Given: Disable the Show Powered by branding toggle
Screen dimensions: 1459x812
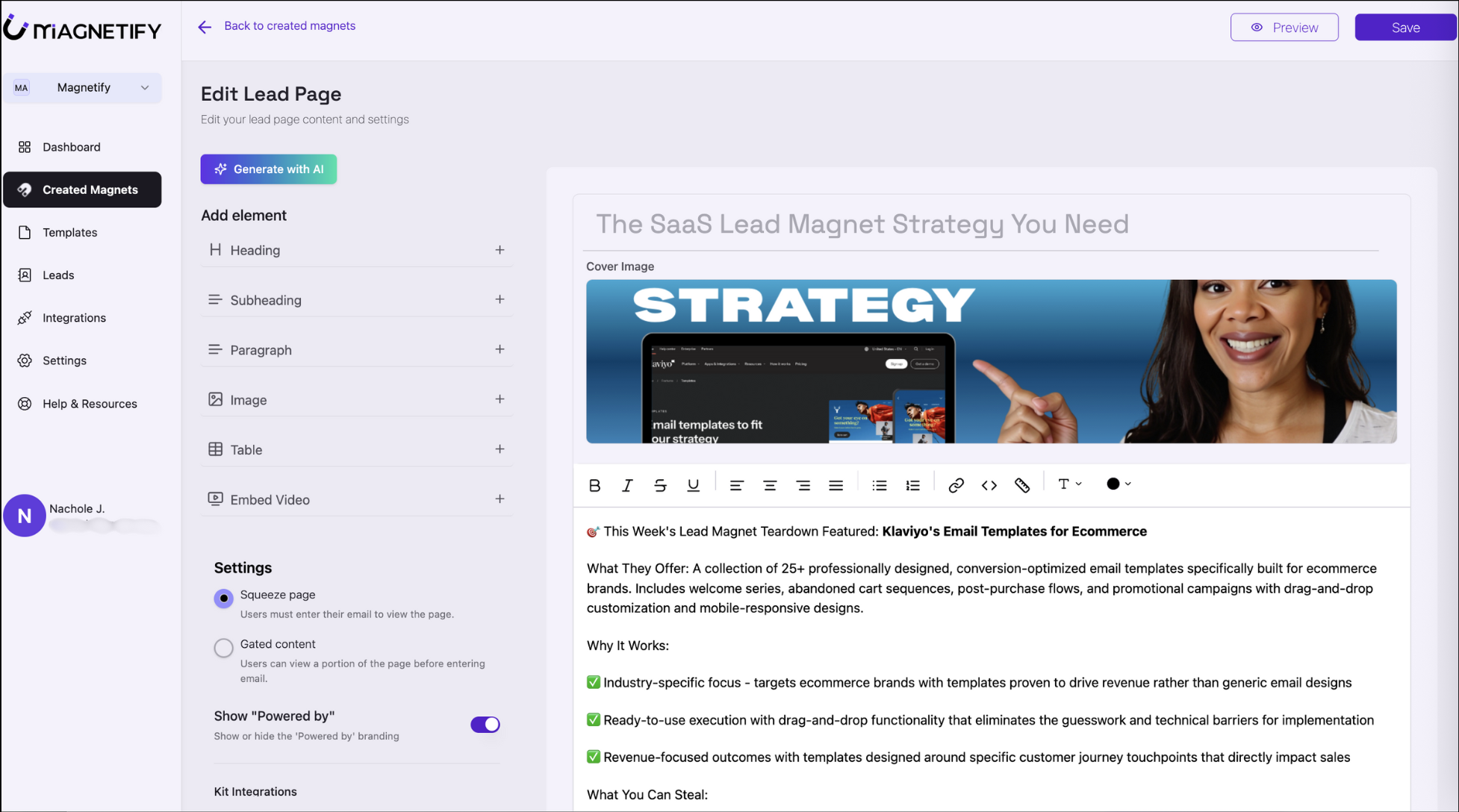Looking at the screenshot, I should (485, 724).
